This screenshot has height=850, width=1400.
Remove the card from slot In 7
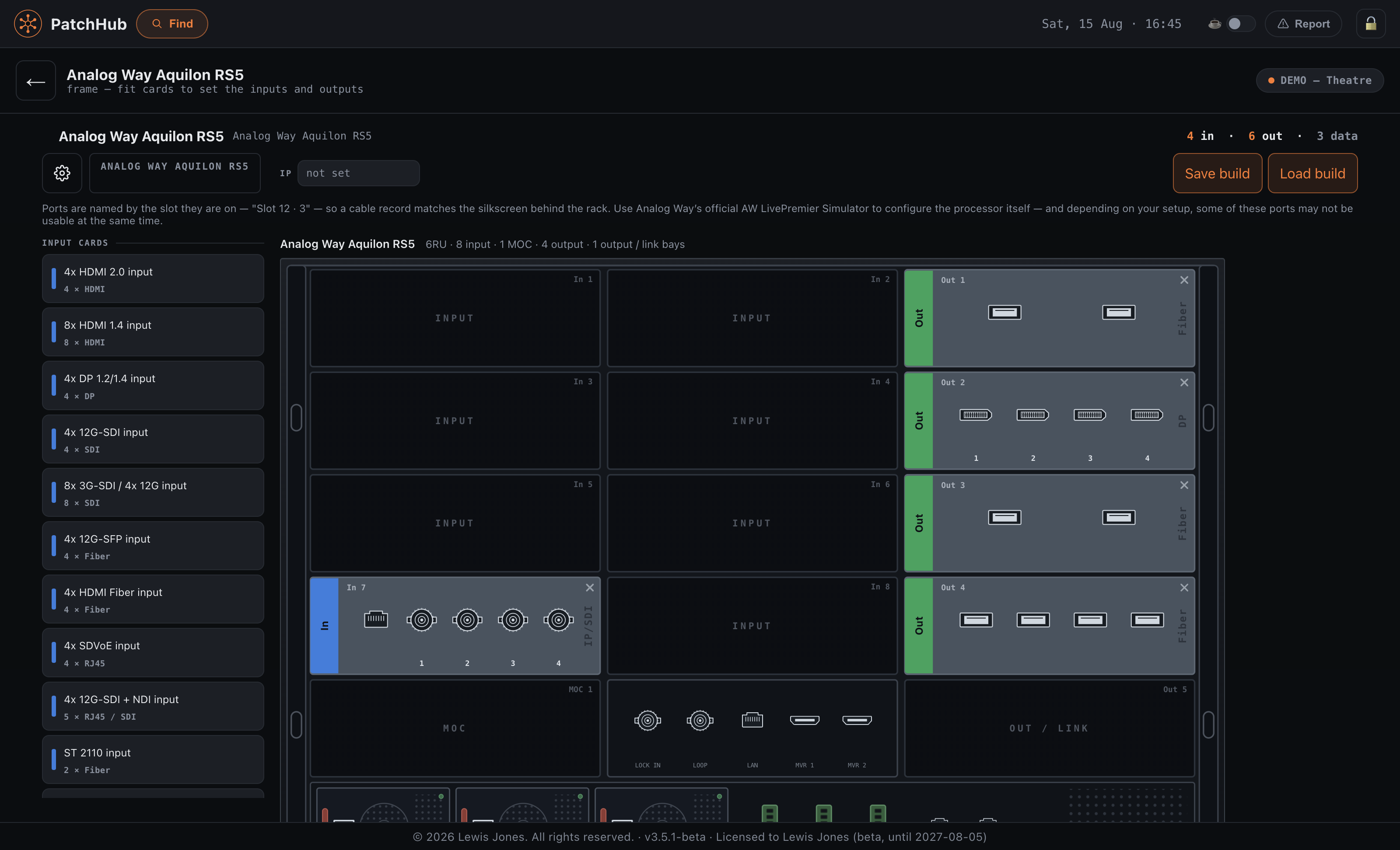pyautogui.click(x=590, y=588)
